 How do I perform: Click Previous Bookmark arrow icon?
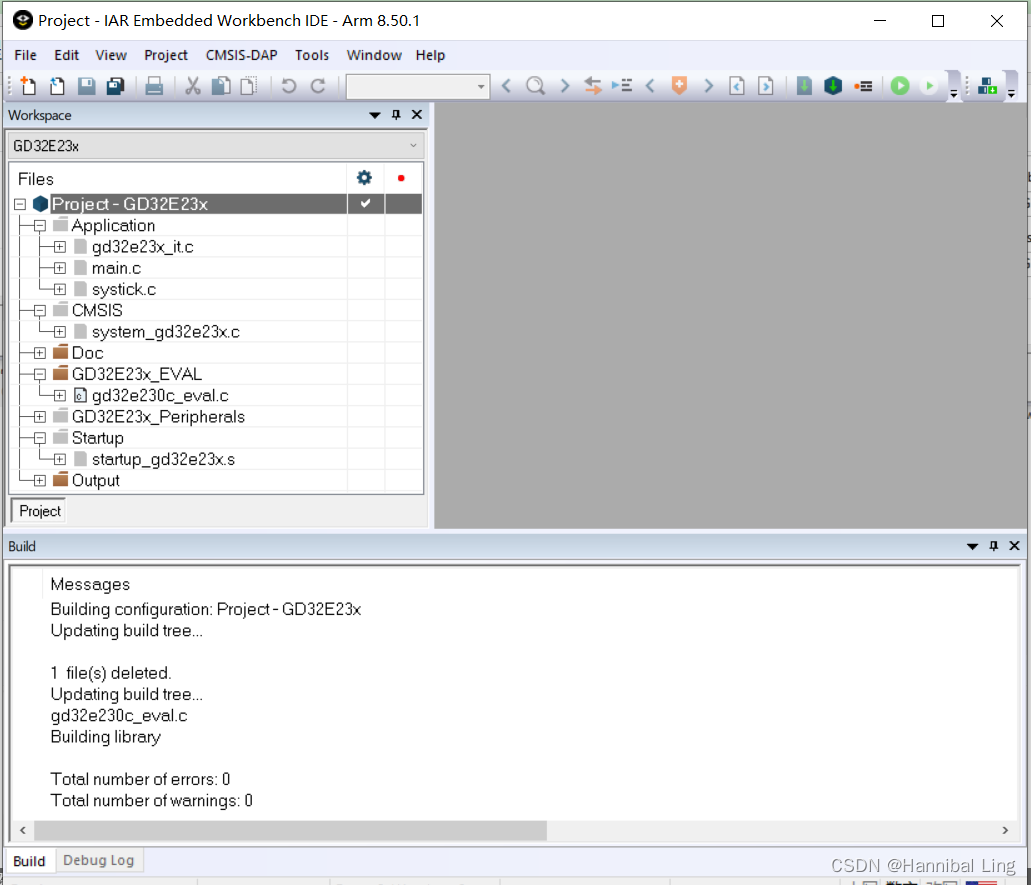pyautogui.click(x=650, y=86)
